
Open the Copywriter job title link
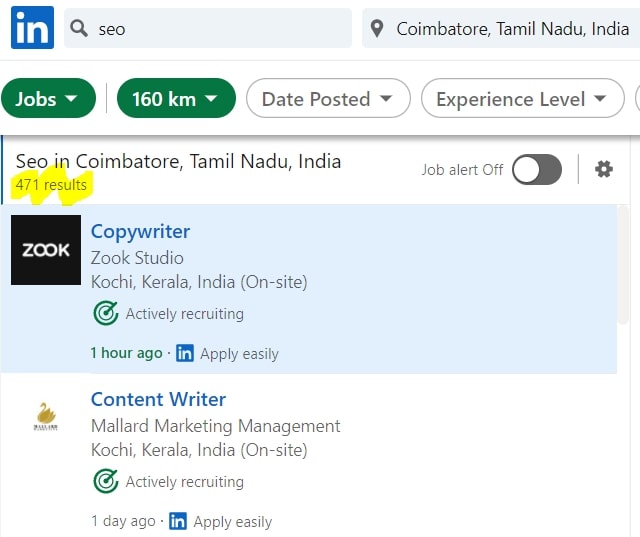pyautogui.click(x=140, y=231)
